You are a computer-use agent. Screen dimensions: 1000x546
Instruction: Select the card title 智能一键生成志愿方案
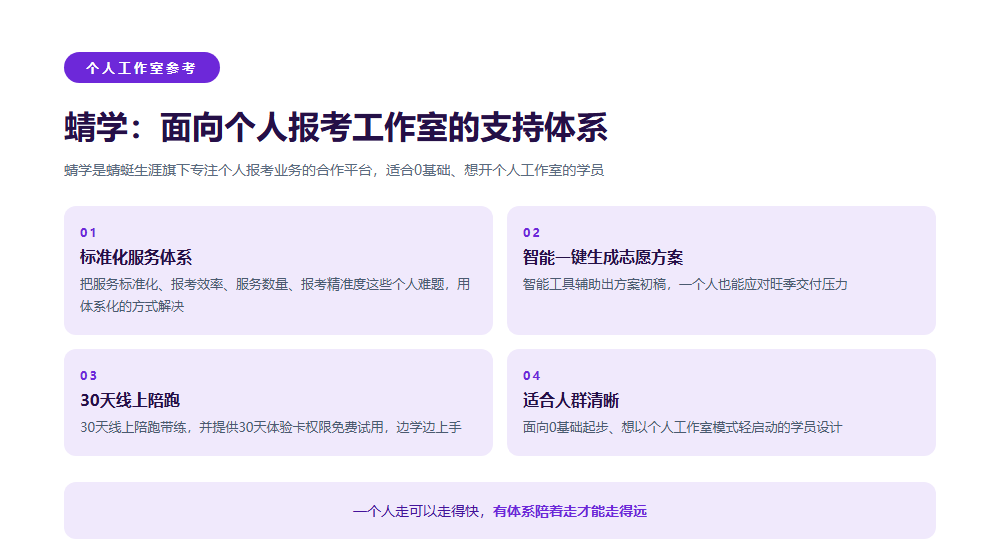point(603,257)
